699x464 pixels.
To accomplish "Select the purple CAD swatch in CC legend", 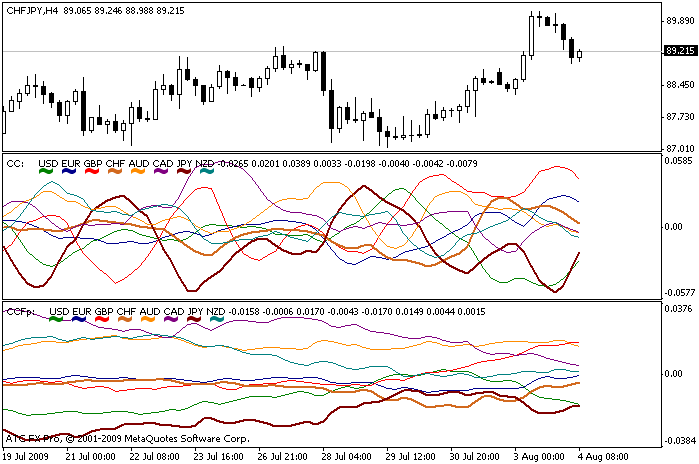I will click(x=161, y=172).
